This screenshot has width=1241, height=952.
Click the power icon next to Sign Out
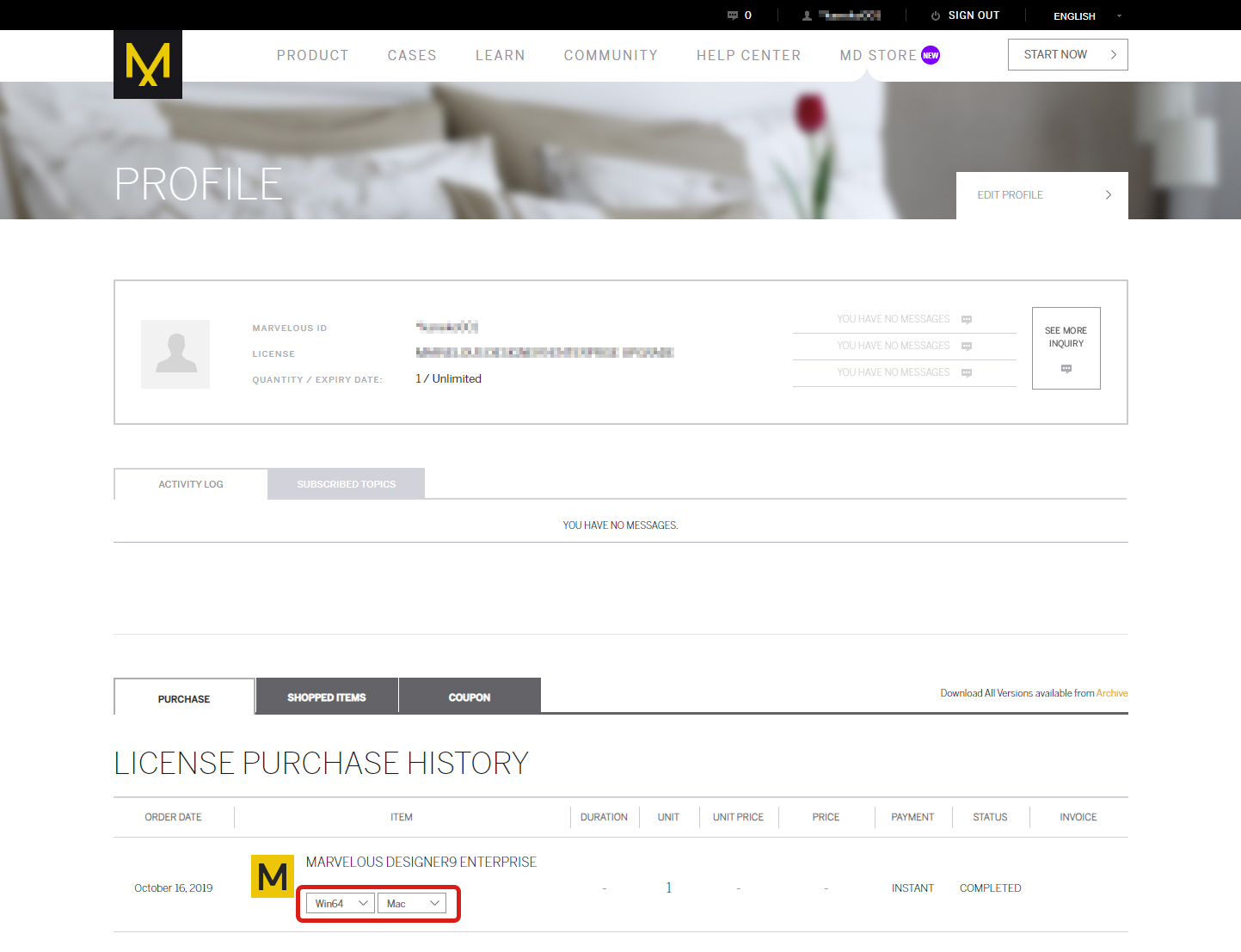[936, 15]
